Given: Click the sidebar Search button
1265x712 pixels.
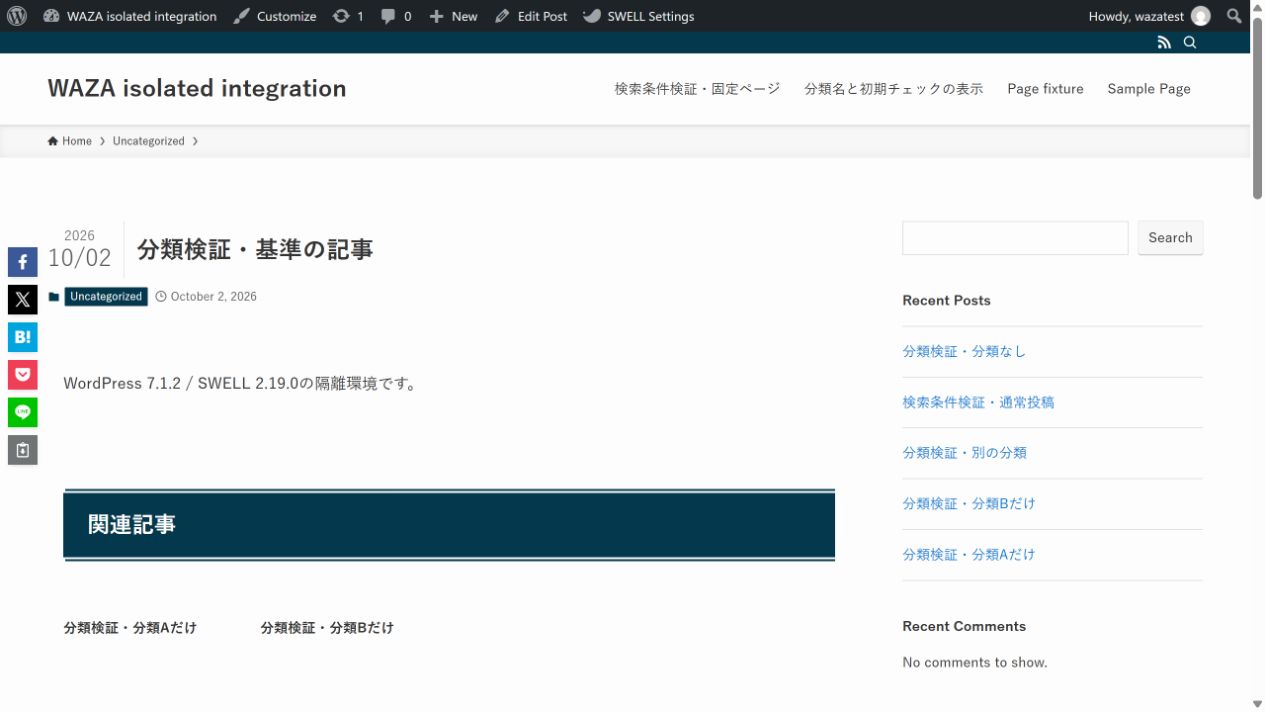Looking at the screenshot, I should [x=1170, y=238].
